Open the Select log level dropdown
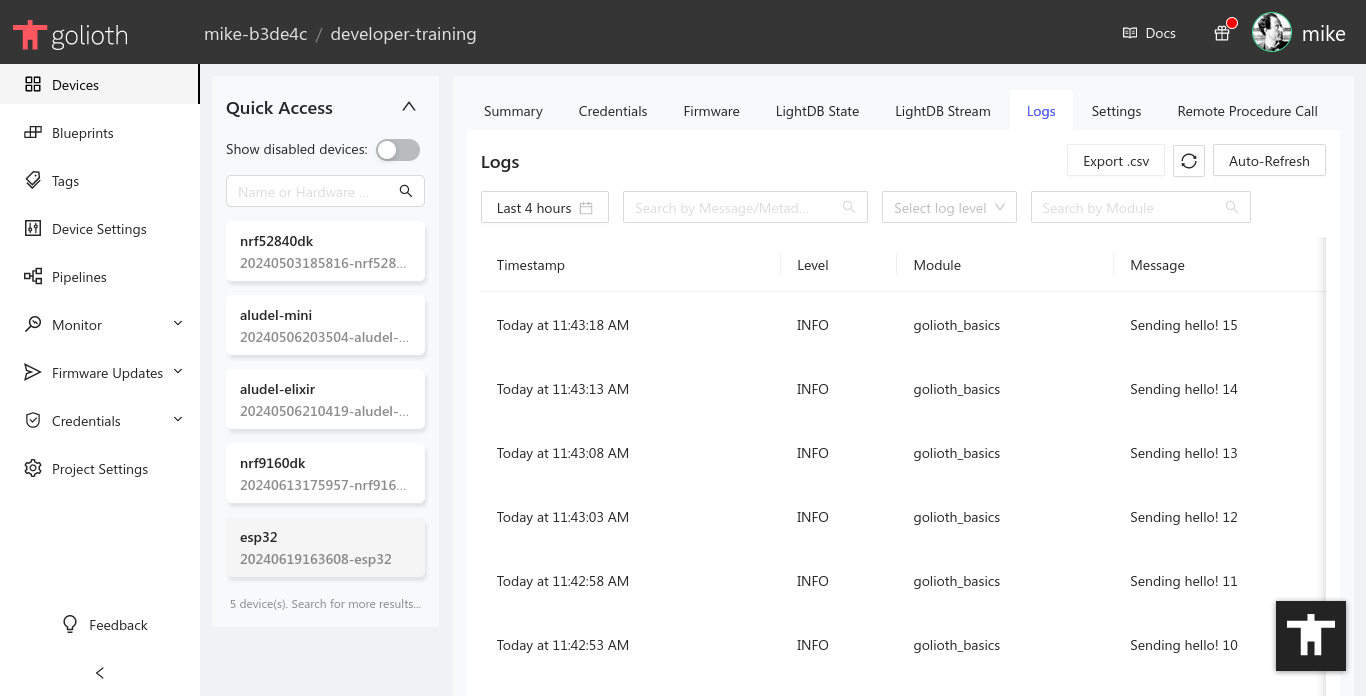The image size is (1366, 696). [948, 207]
